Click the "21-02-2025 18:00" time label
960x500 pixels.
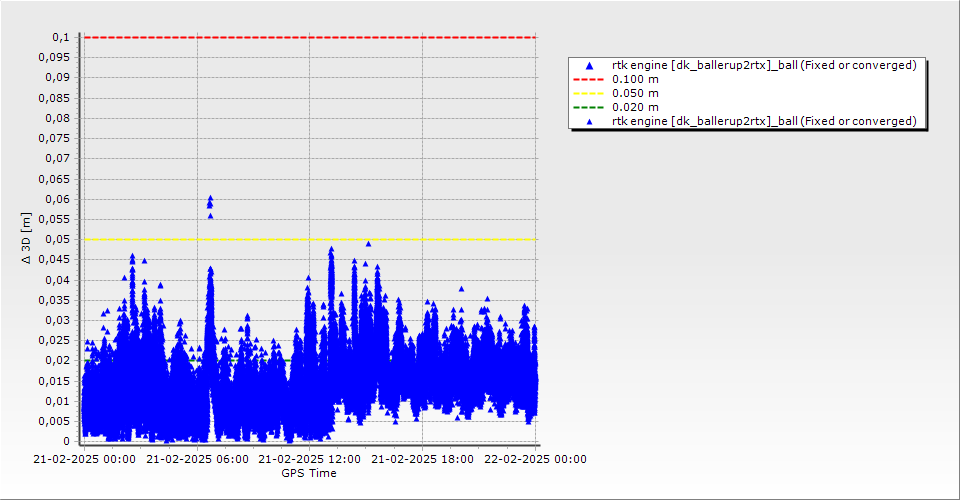(422, 459)
